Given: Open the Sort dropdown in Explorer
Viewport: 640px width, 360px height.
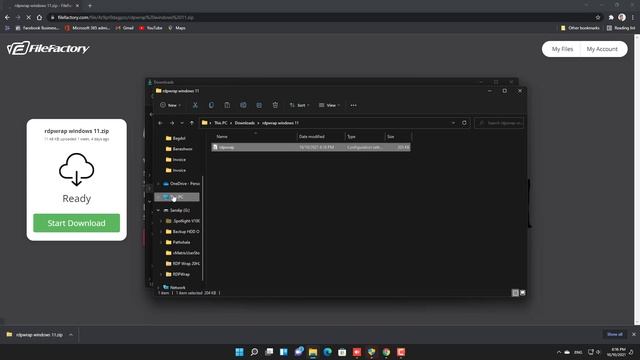Looking at the screenshot, I should point(299,105).
